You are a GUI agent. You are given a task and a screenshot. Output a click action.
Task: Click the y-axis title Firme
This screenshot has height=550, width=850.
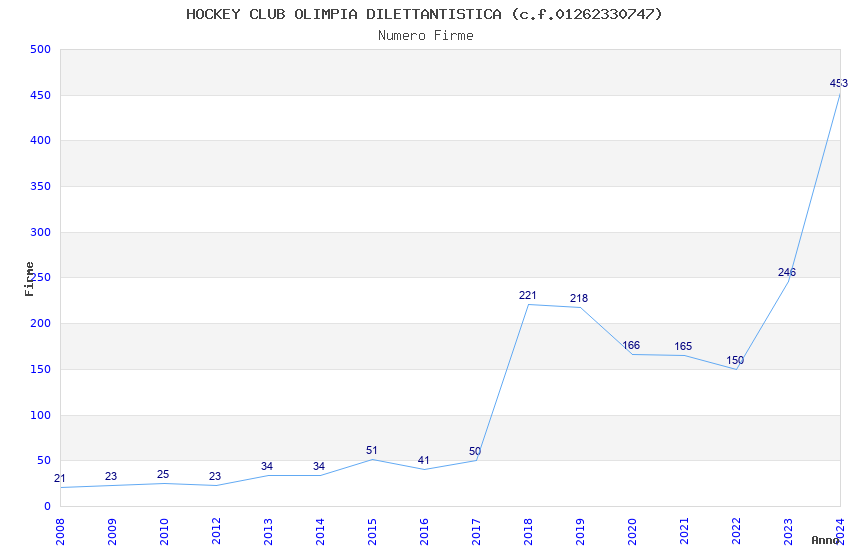(x=29, y=279)
